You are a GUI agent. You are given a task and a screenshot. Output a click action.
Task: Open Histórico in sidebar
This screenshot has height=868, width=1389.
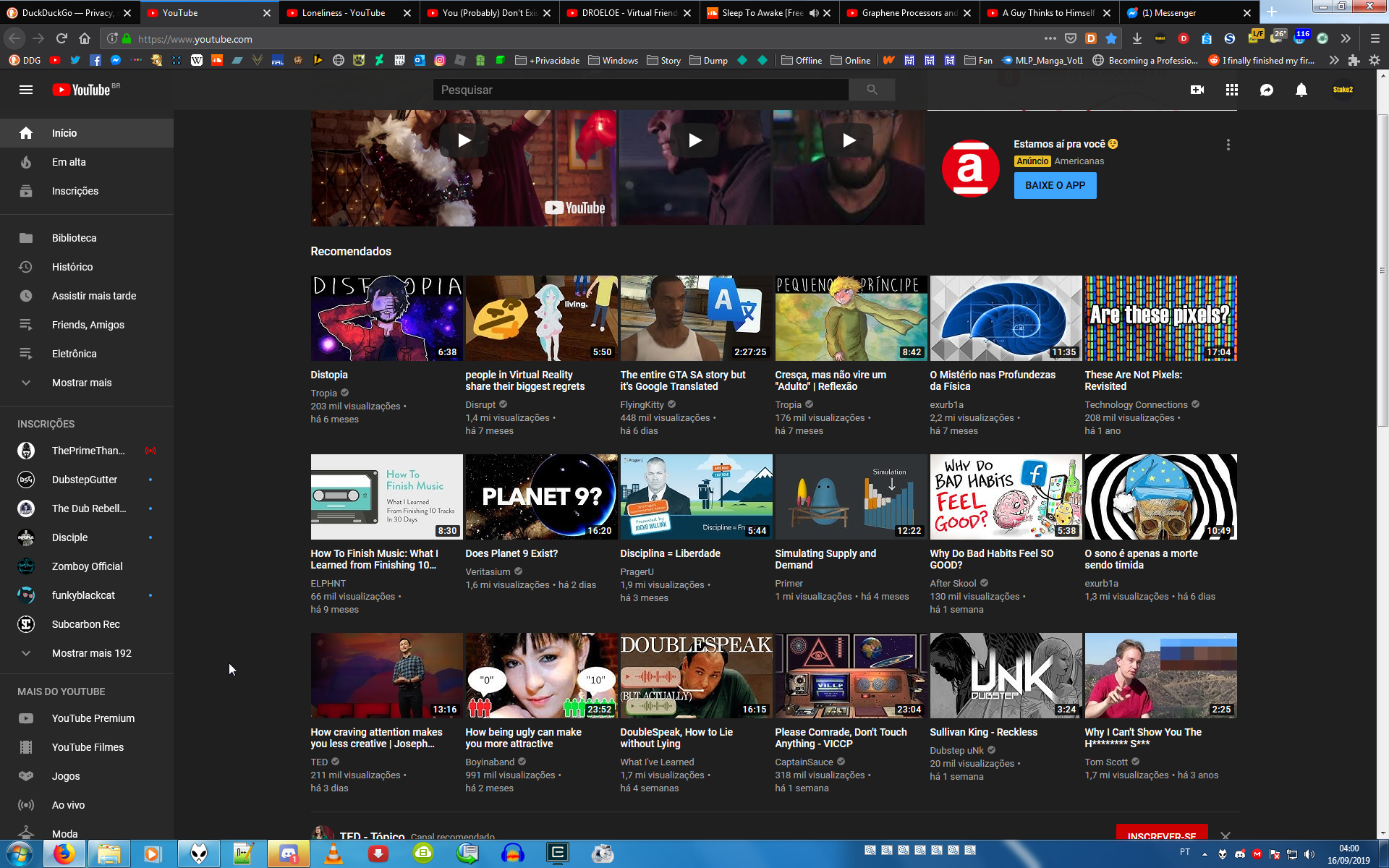pos(87,267)
